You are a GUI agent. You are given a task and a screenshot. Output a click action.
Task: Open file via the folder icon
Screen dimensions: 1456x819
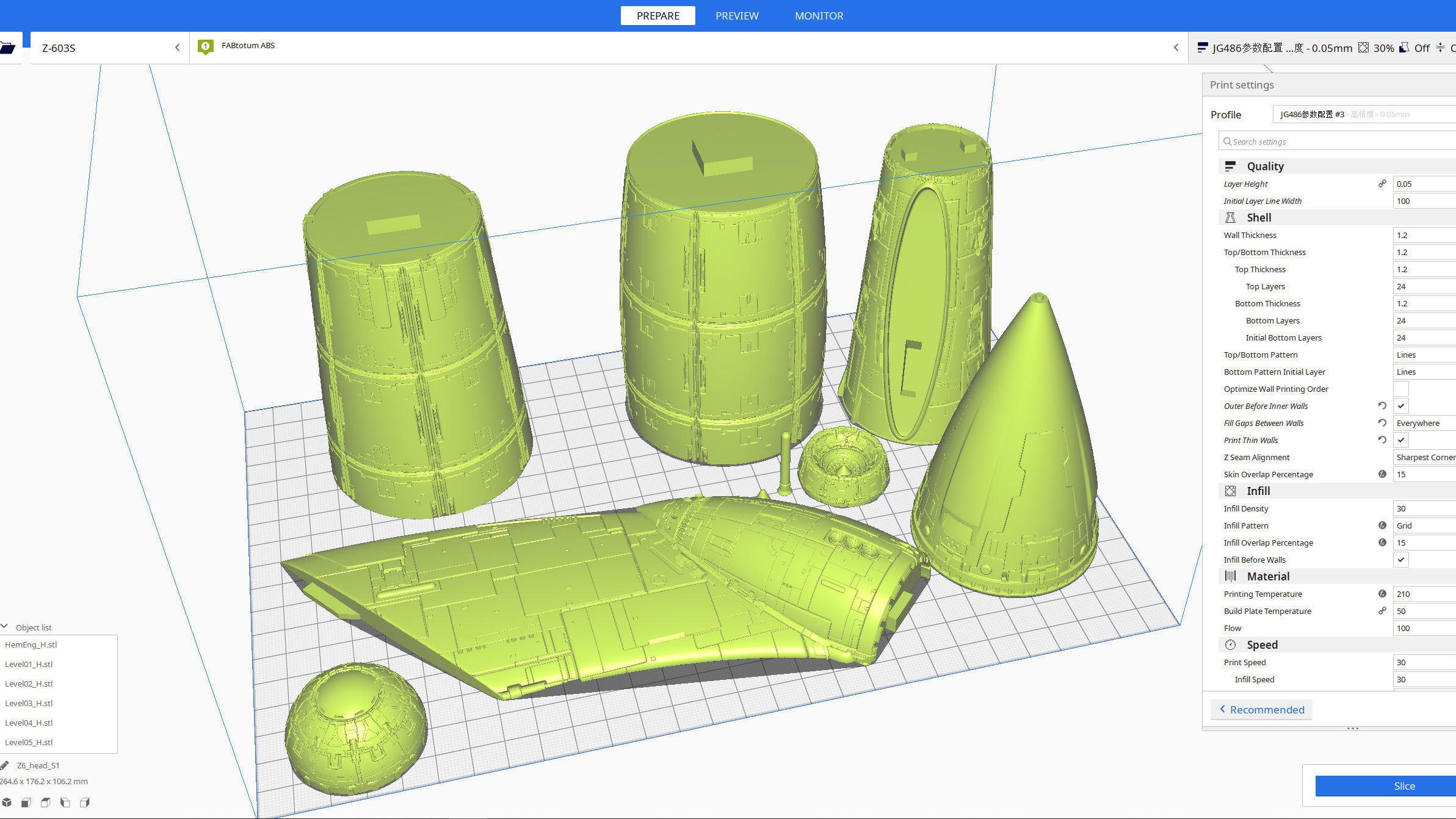tap(7, 48)
